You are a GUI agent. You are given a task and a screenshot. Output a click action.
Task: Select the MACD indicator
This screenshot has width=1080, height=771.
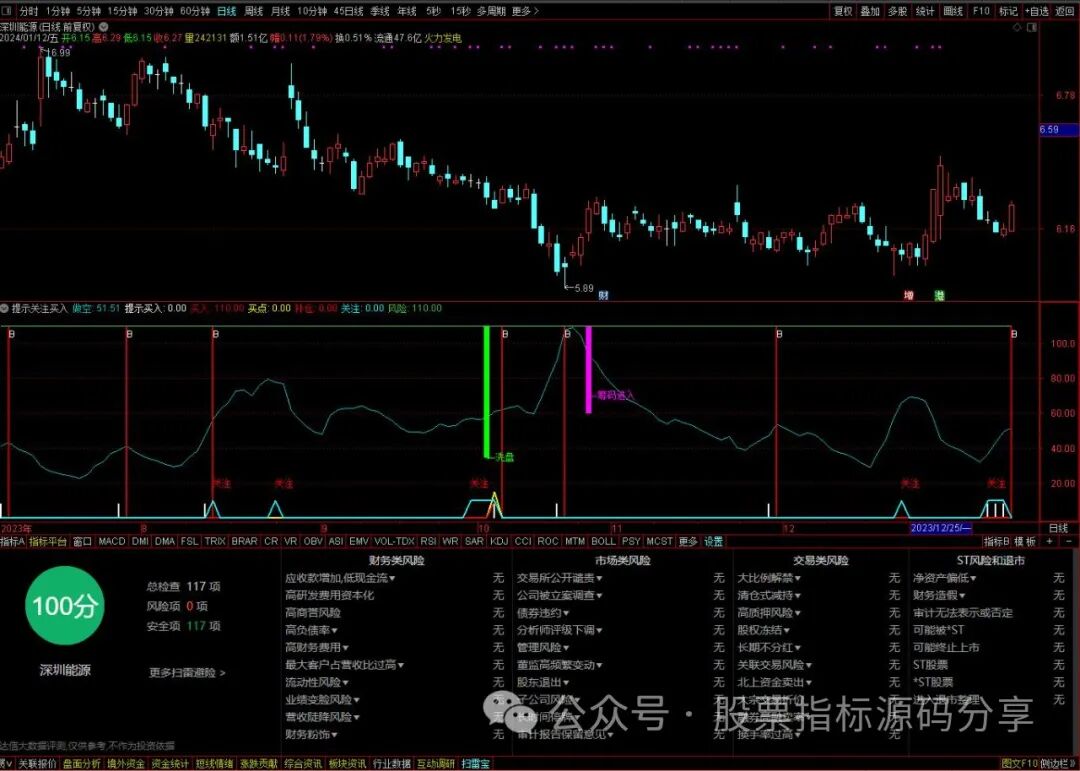click(x=112, y=542)
